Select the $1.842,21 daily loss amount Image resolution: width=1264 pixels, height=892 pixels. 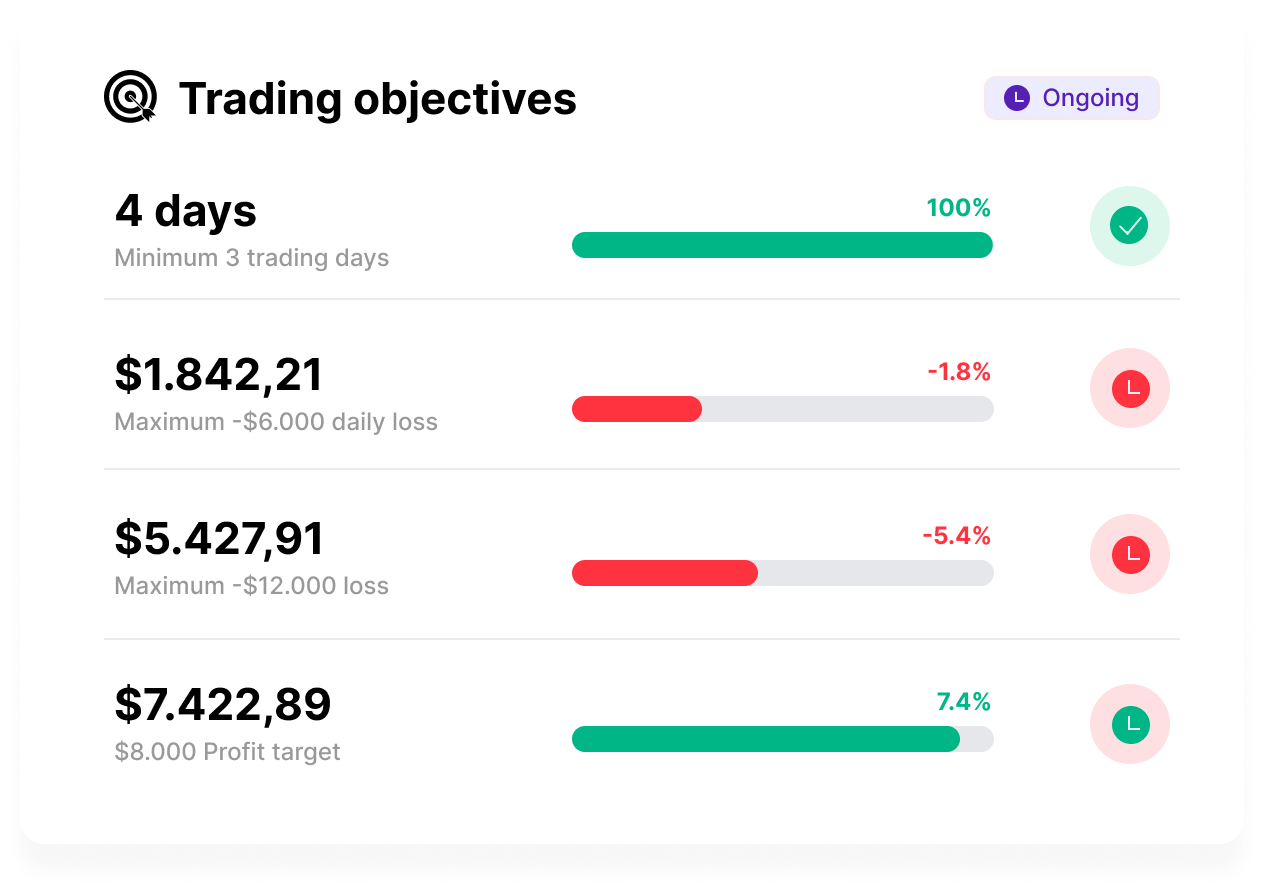(x=219, y=374)
